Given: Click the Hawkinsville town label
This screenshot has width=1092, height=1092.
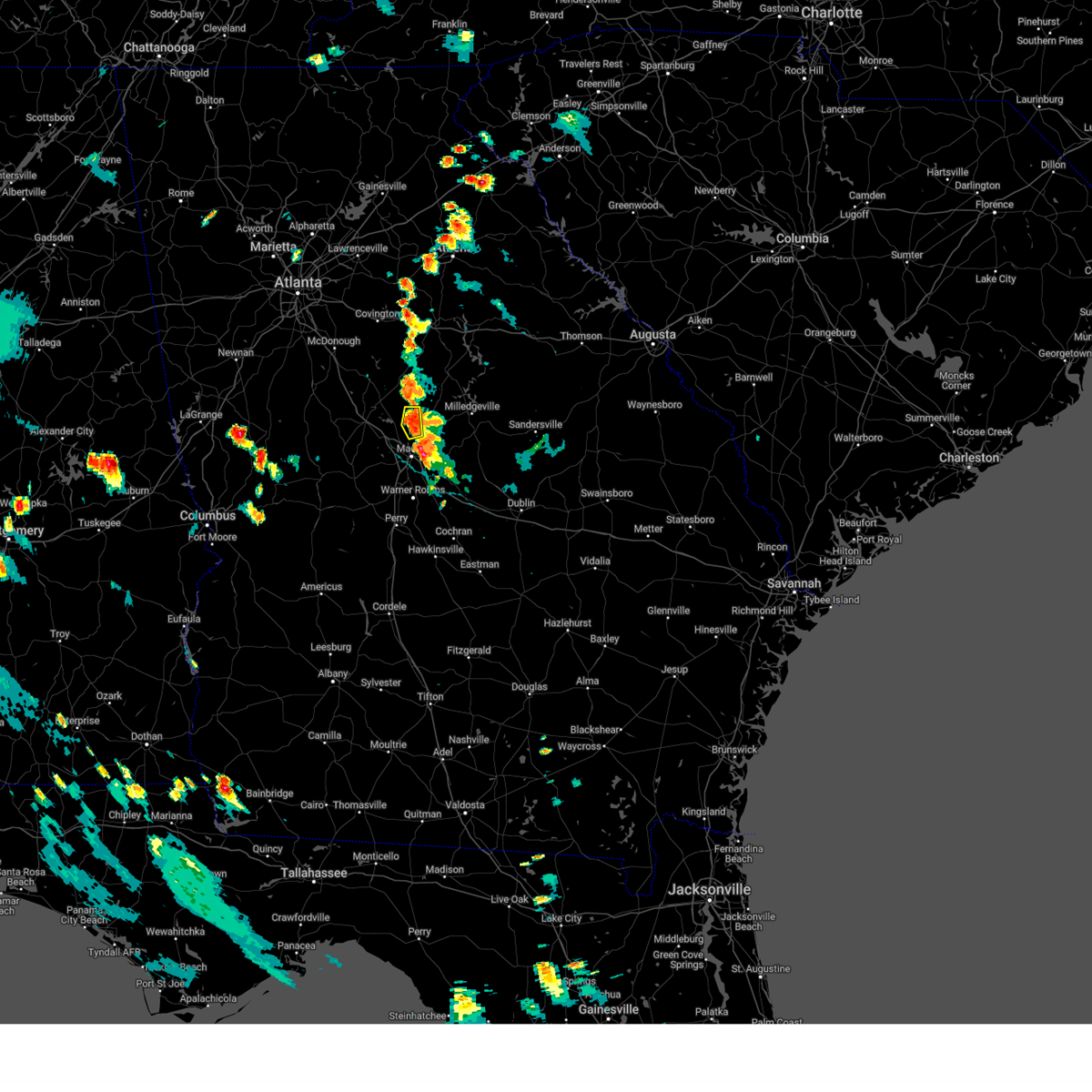Looking at the screenshot, I should 436,550.
